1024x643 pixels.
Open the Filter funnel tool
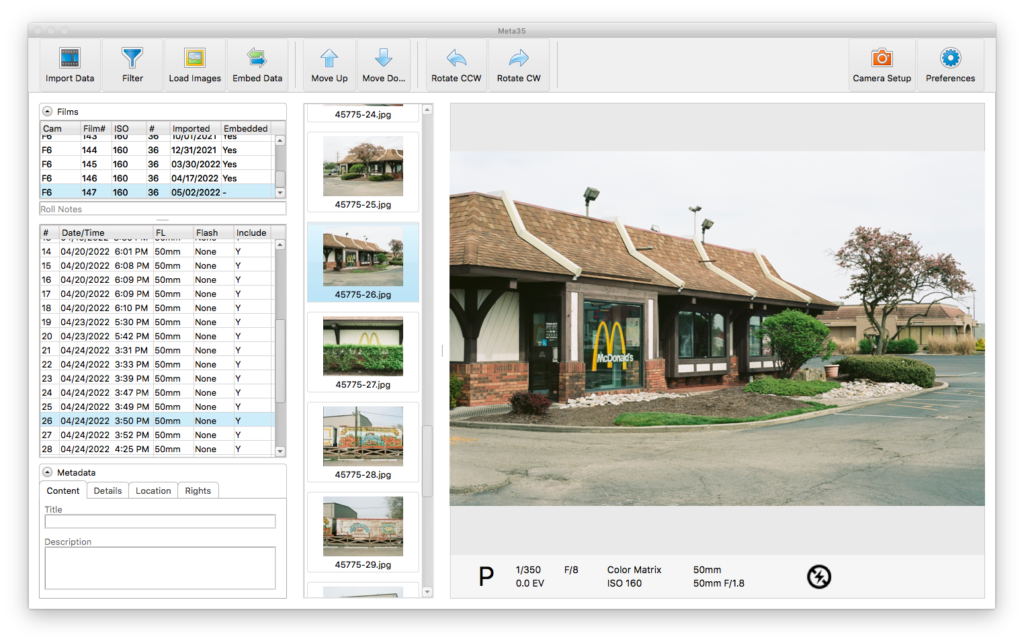pos(132,58)
